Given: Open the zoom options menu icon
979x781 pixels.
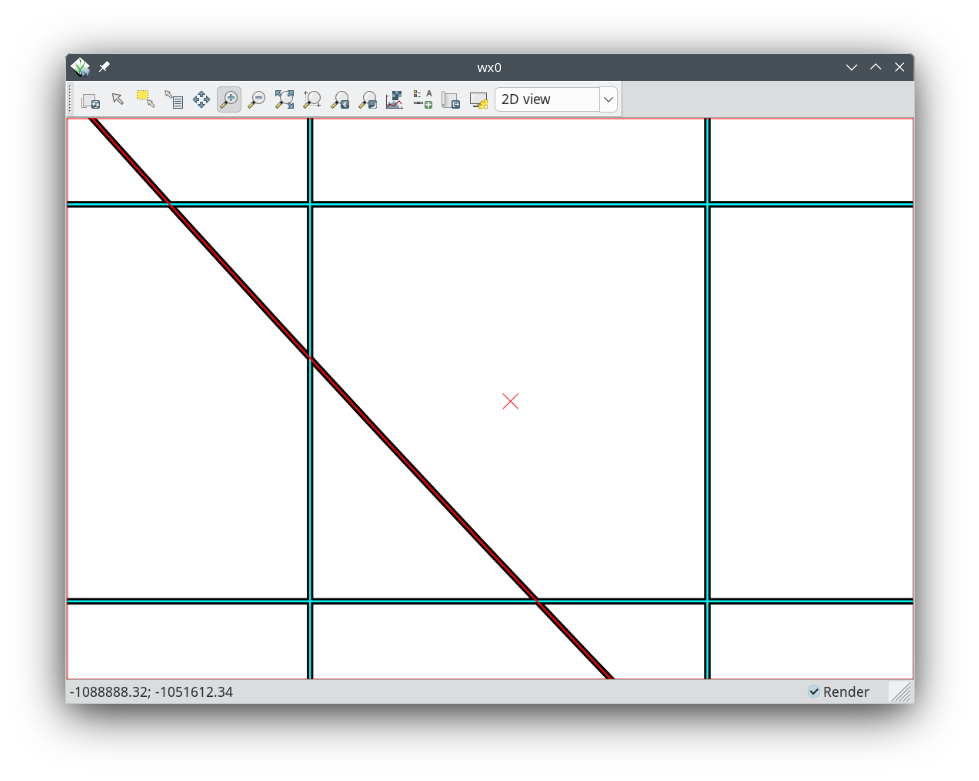Looking at the screenshot, I should tap(368, 100).
